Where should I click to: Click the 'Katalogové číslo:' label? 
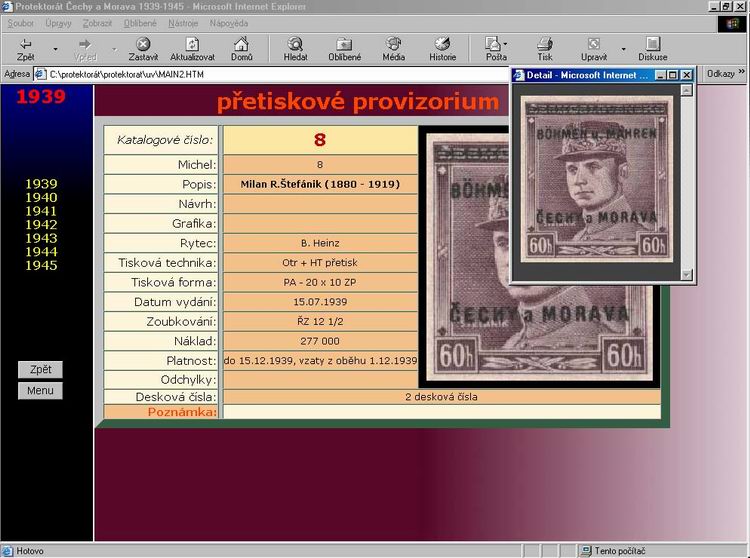165,140
